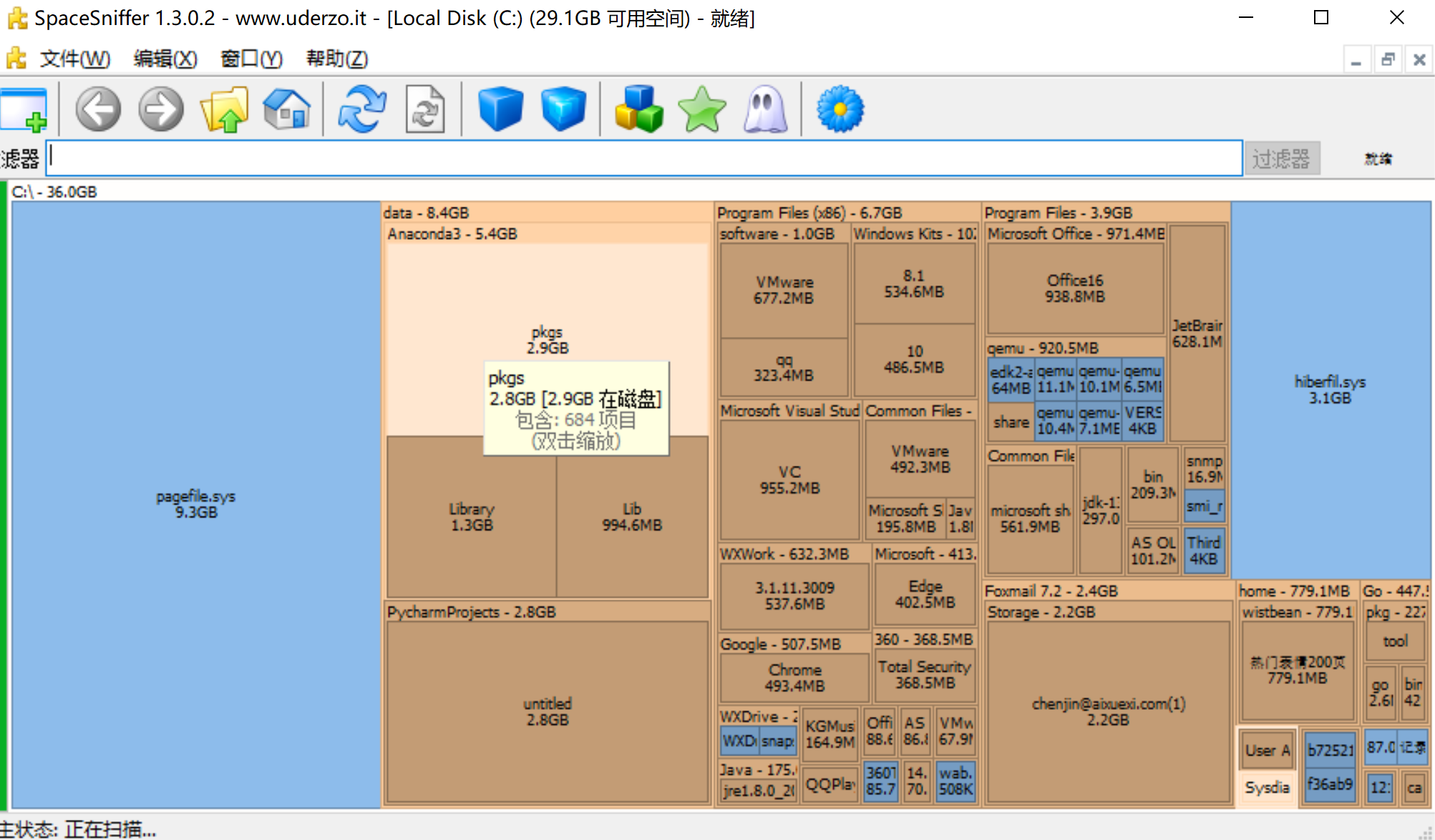Click the 'data - 8.4GB' folder header

click(x=426, y=213)
